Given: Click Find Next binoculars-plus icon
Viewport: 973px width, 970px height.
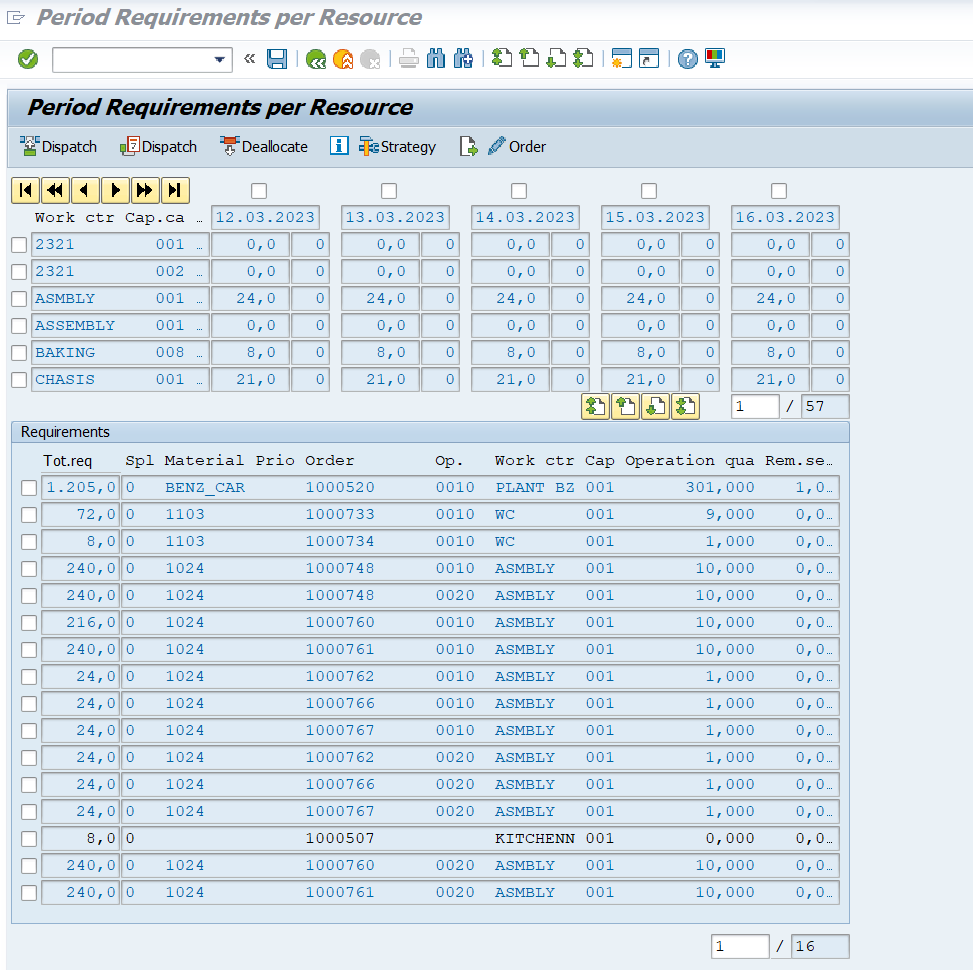Looking at the screenshot, I should 463,59.
